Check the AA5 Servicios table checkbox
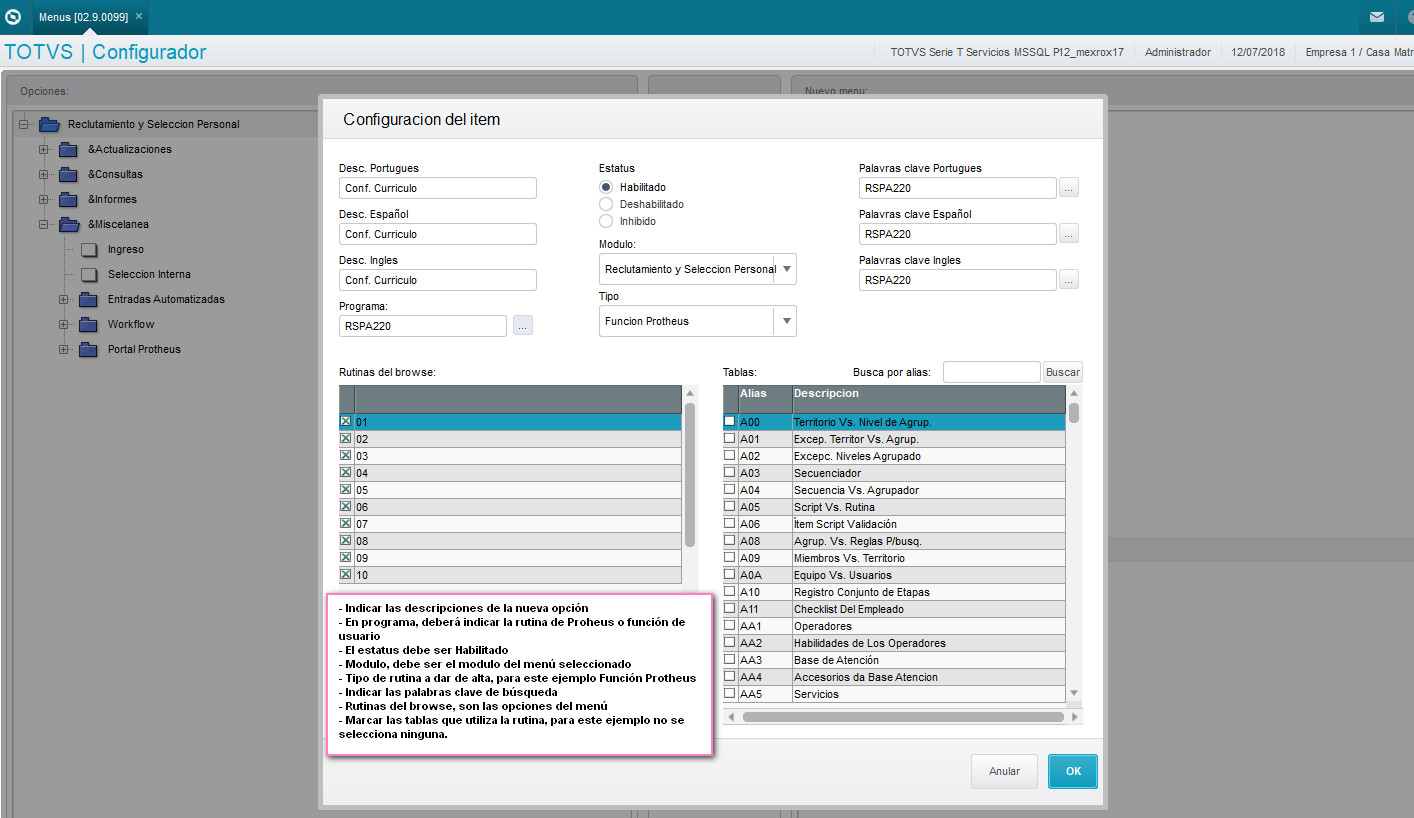This screenshot has width=1414, height=818. 730,694
